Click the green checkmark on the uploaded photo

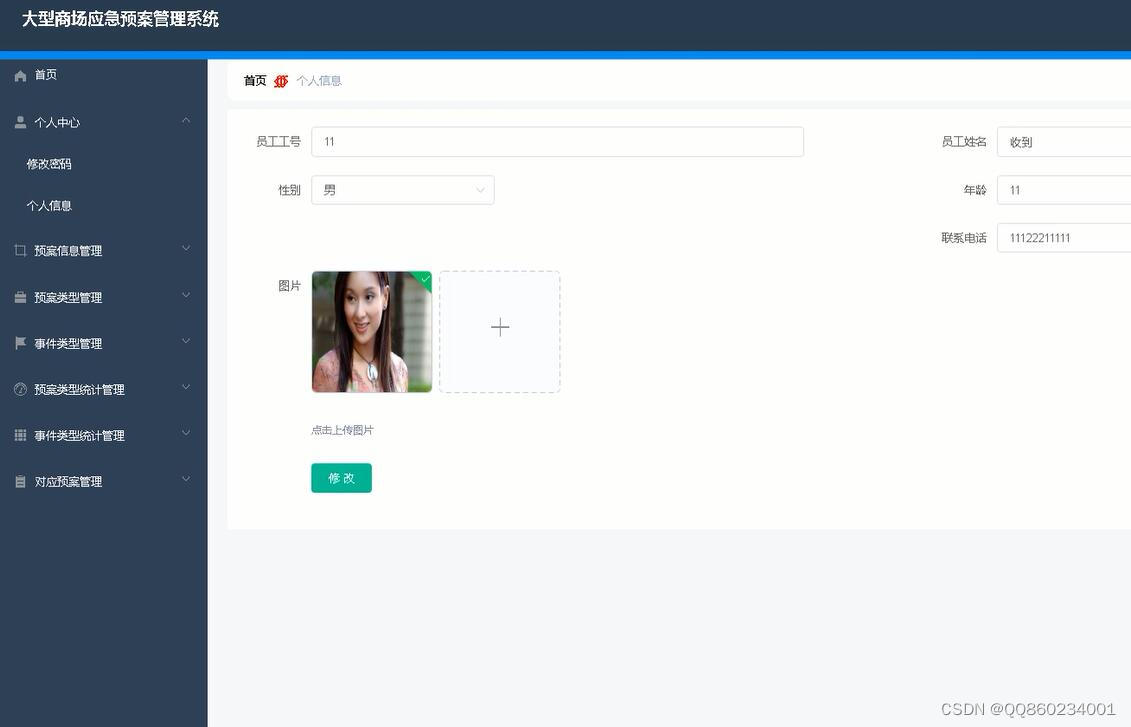pos(424,279)
